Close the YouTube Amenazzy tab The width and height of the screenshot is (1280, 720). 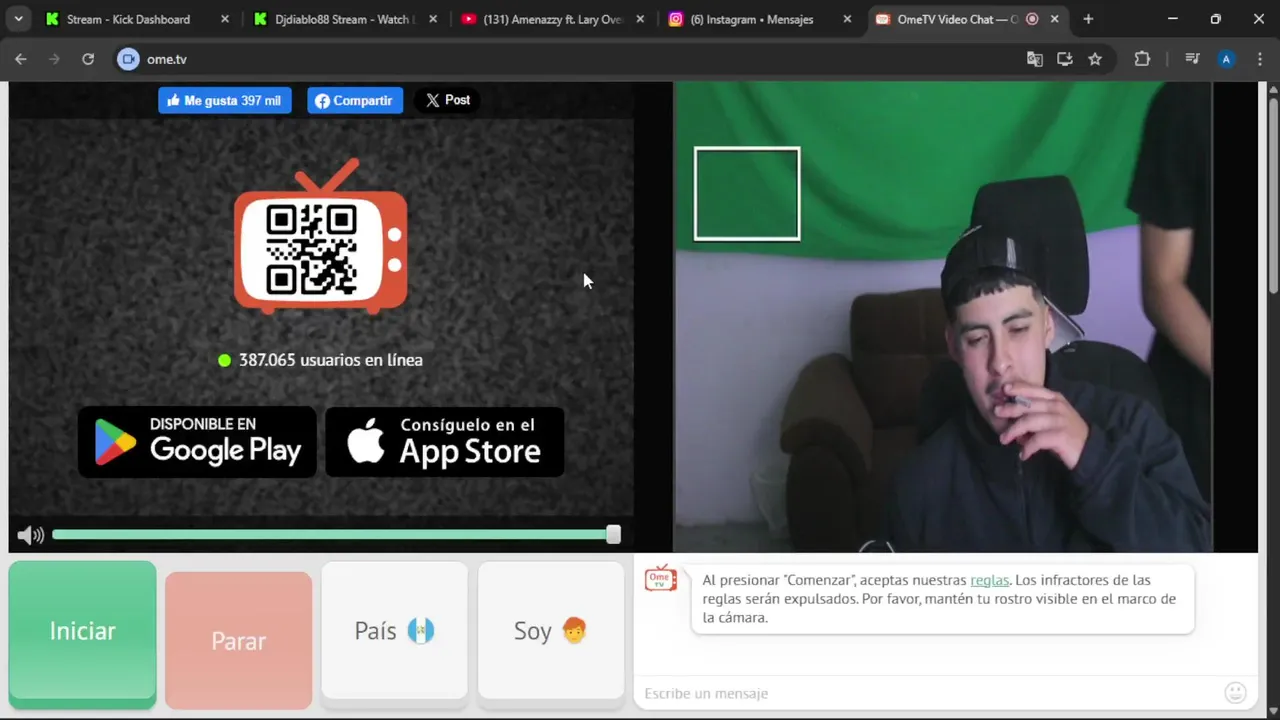click(x=640, y=19)
